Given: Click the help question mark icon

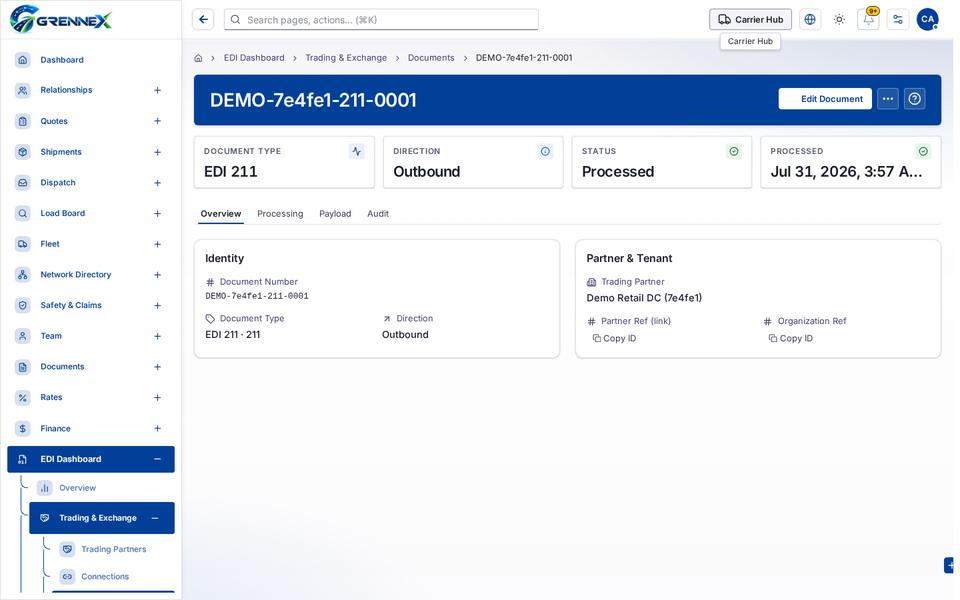Looking at the screenshot, I should tap(914, 99).
